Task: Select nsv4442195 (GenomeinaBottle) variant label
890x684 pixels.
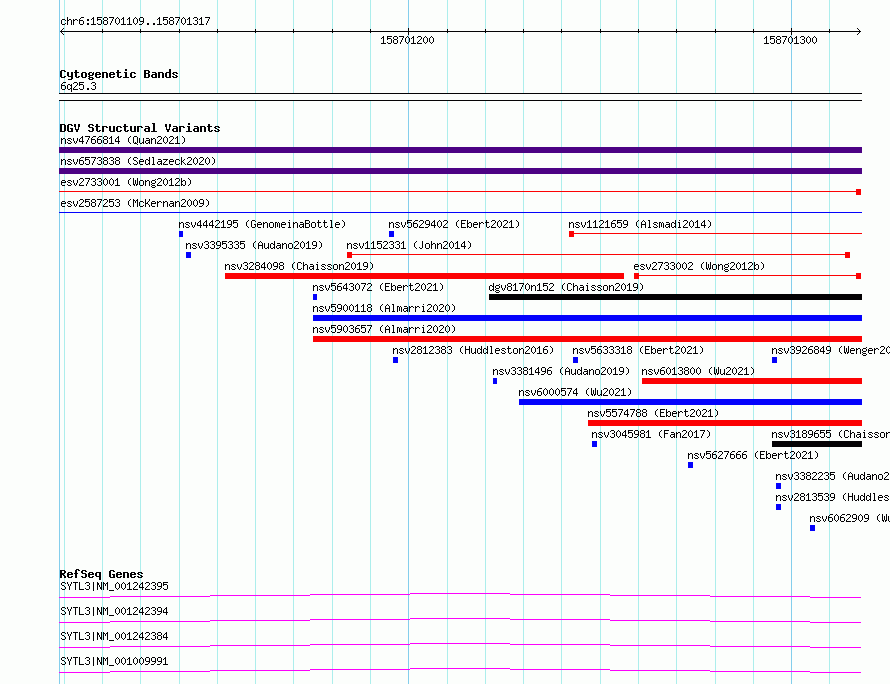Action: pos(262,224)
